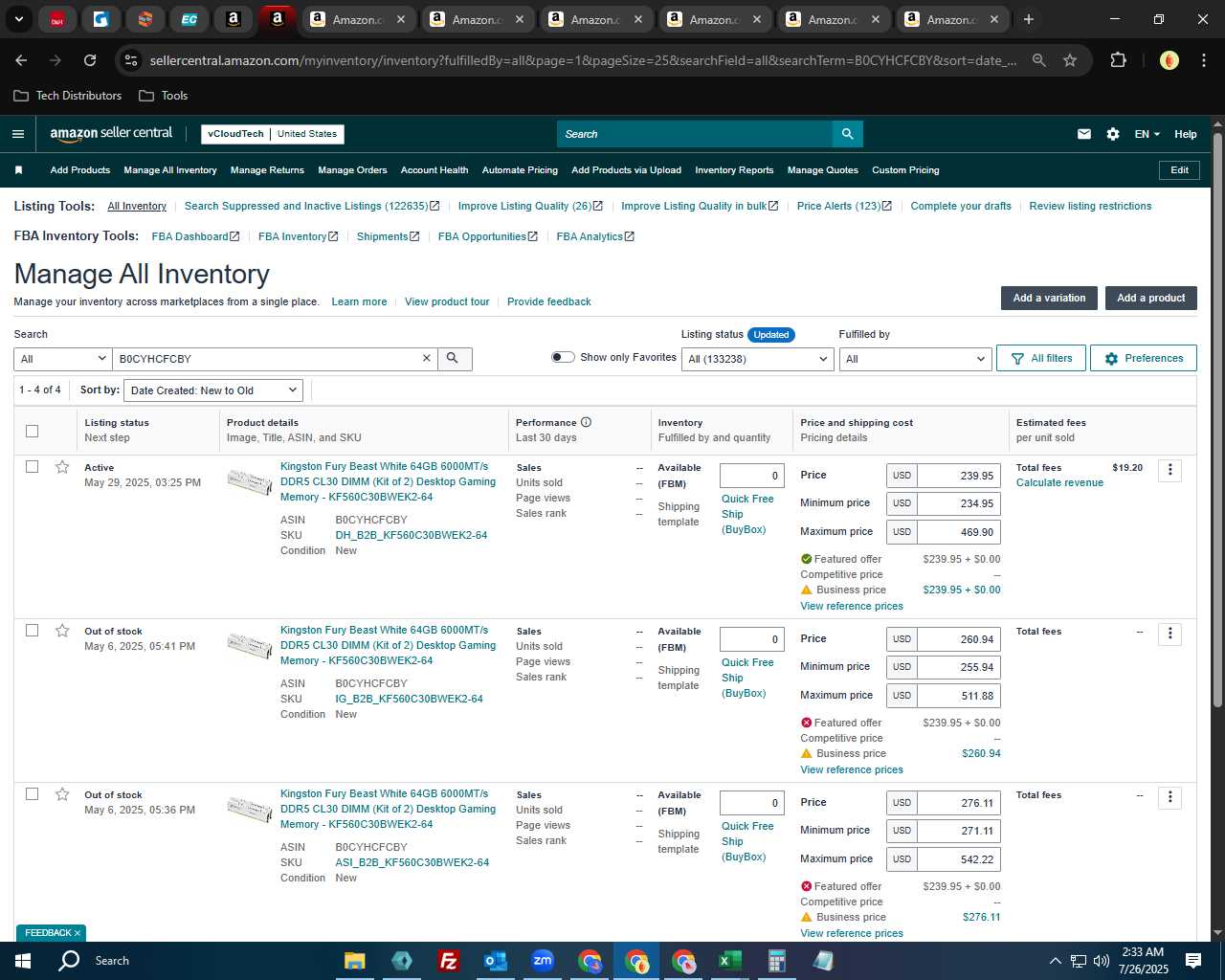
Task: Click the Kingston Fury thumbnail in Active row
Action: (x=250, y=480)
